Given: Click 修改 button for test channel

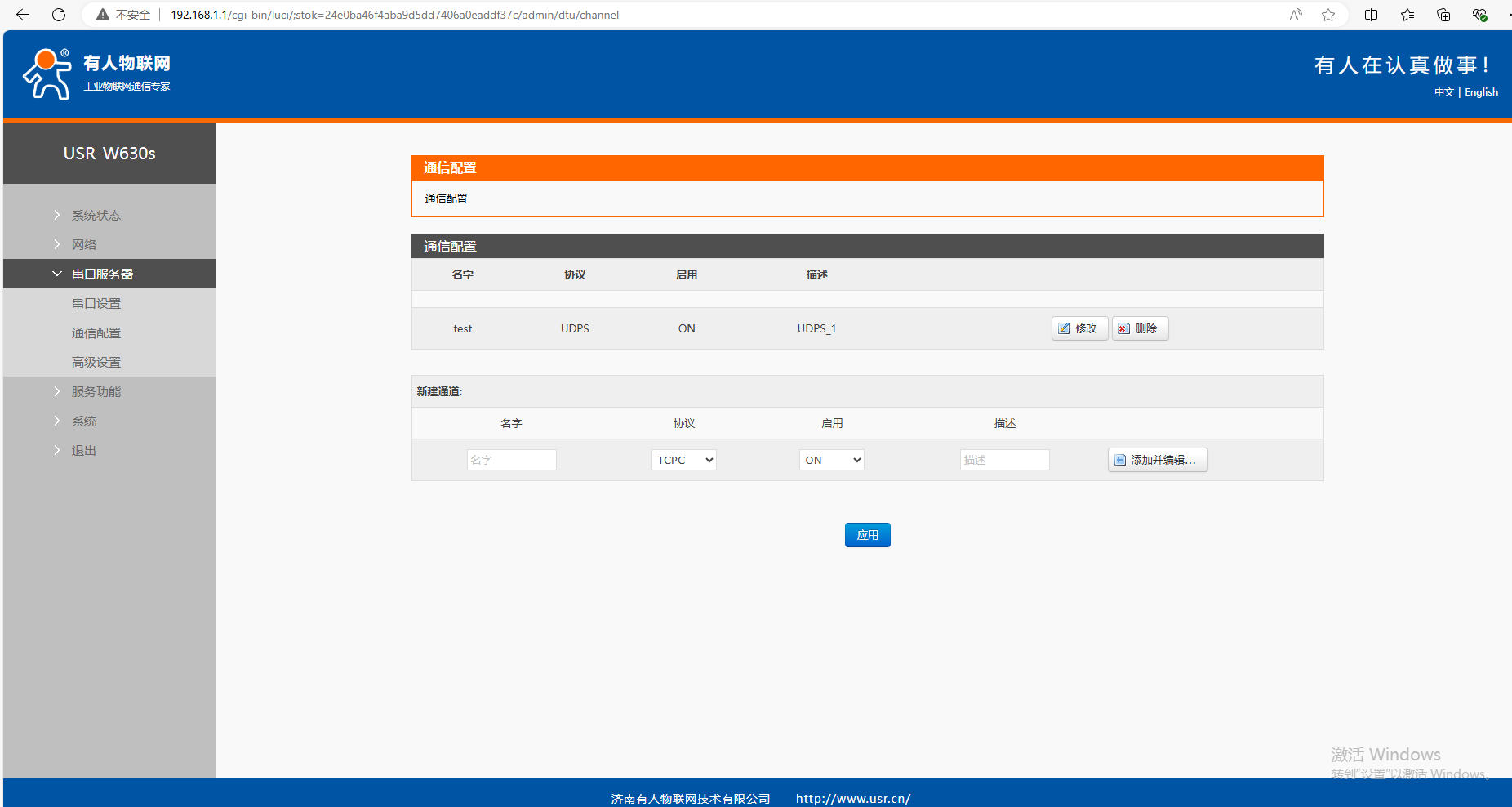Looking at the screenshot, I should pyautogui.click(x=1078, y=328).
